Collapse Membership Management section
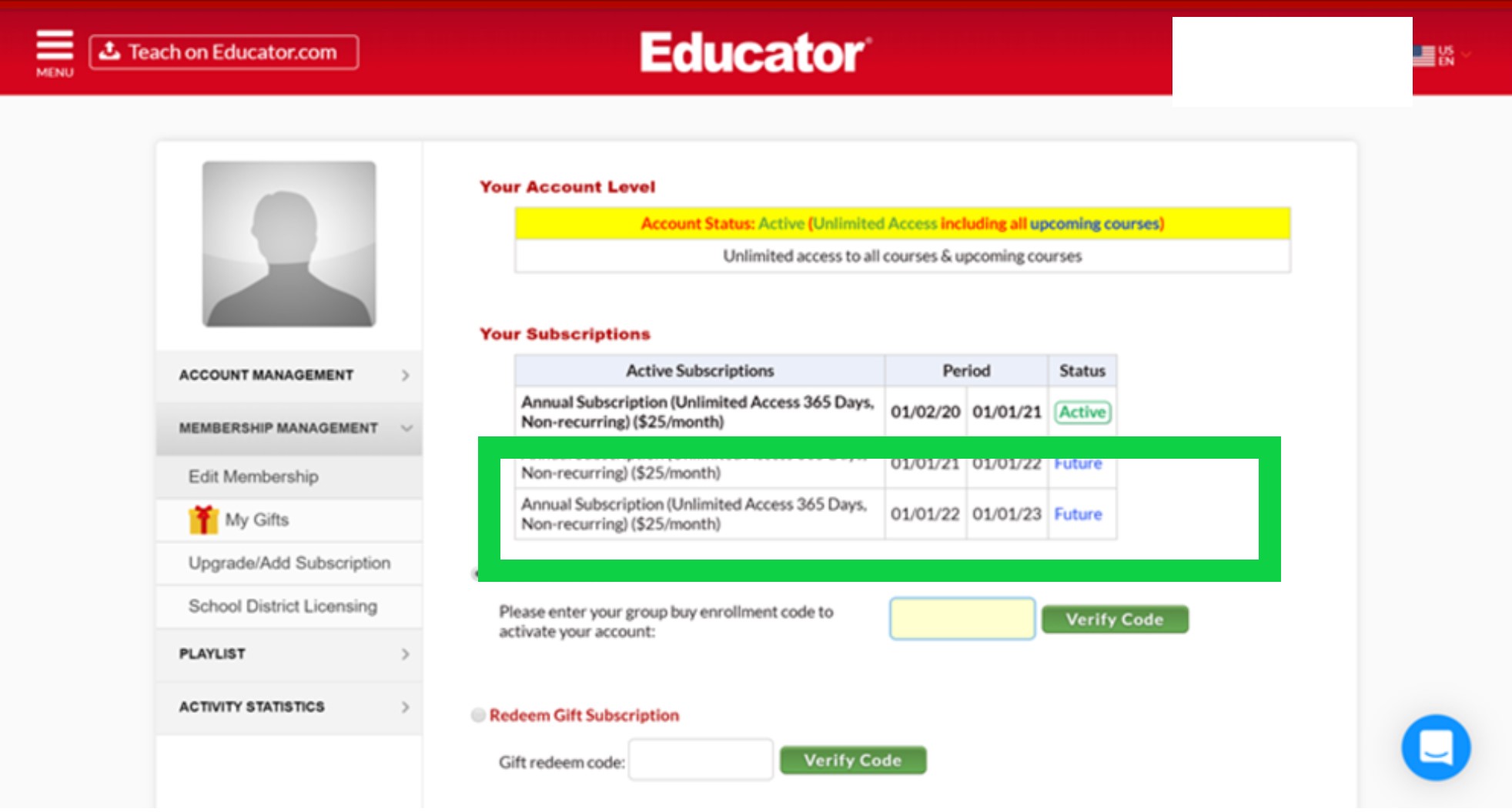 tap(289, 428)
